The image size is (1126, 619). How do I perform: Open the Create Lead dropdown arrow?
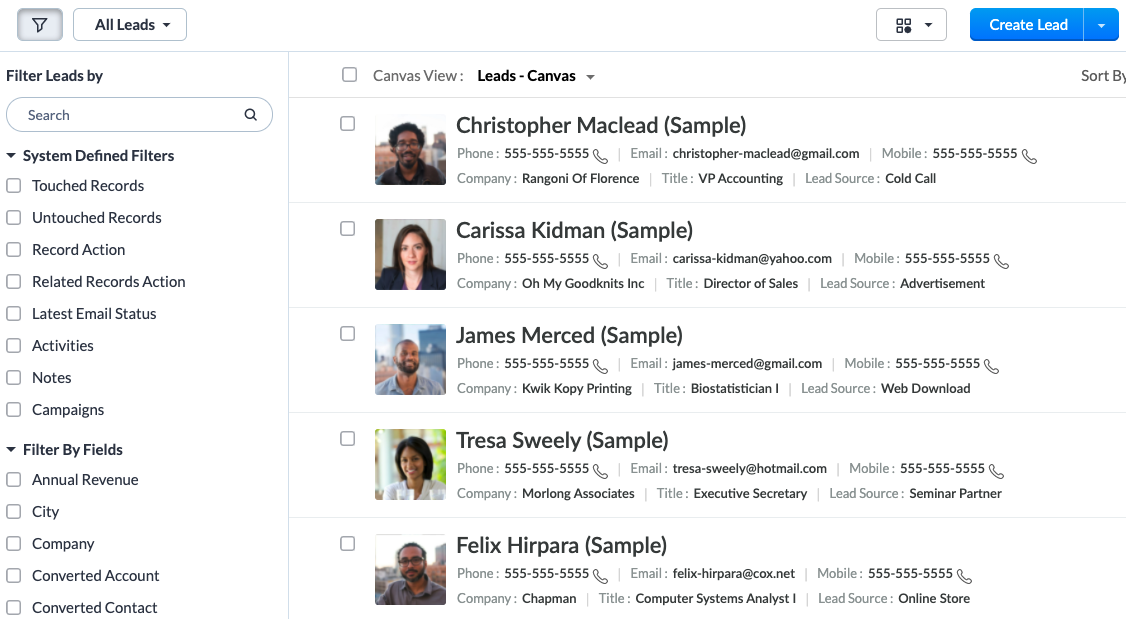1101,25
